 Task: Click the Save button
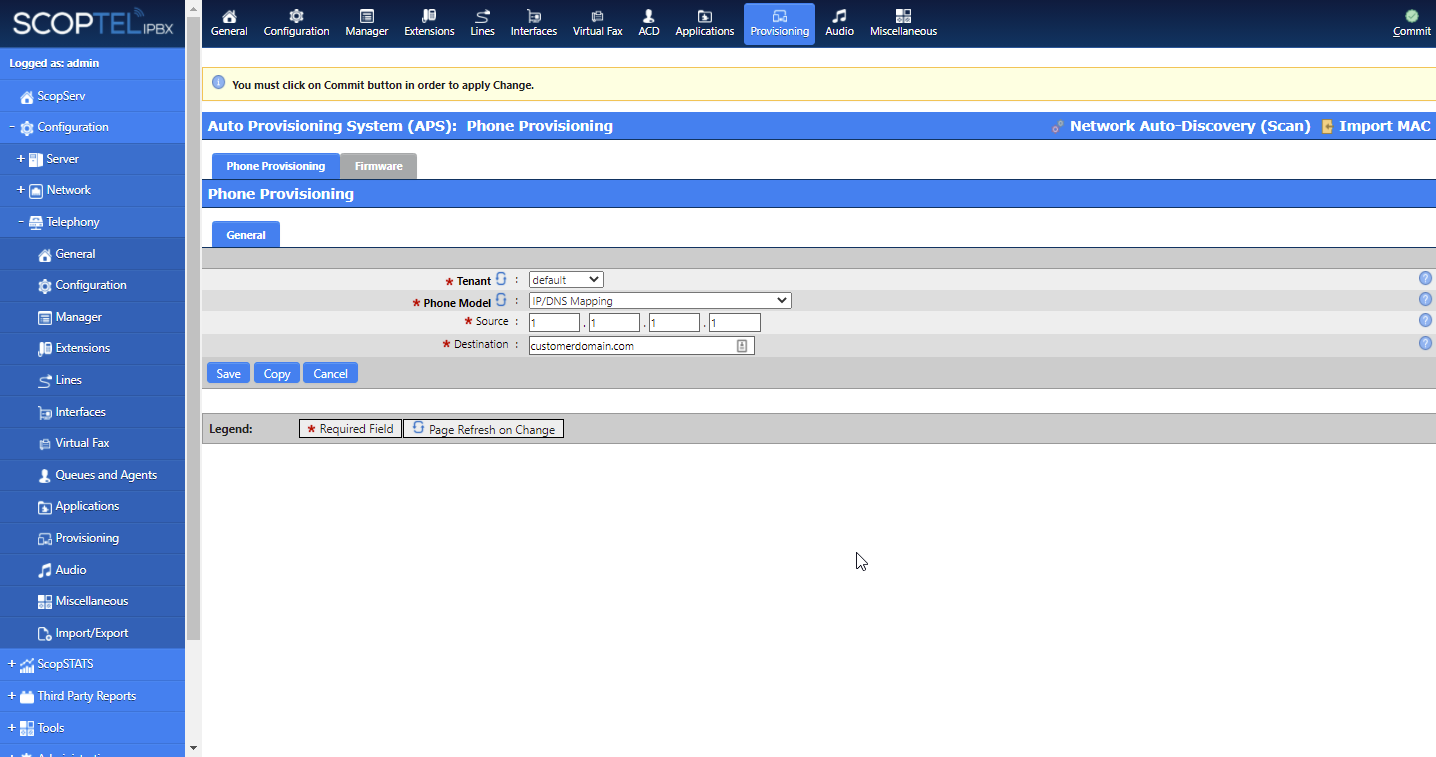(228, 373)
